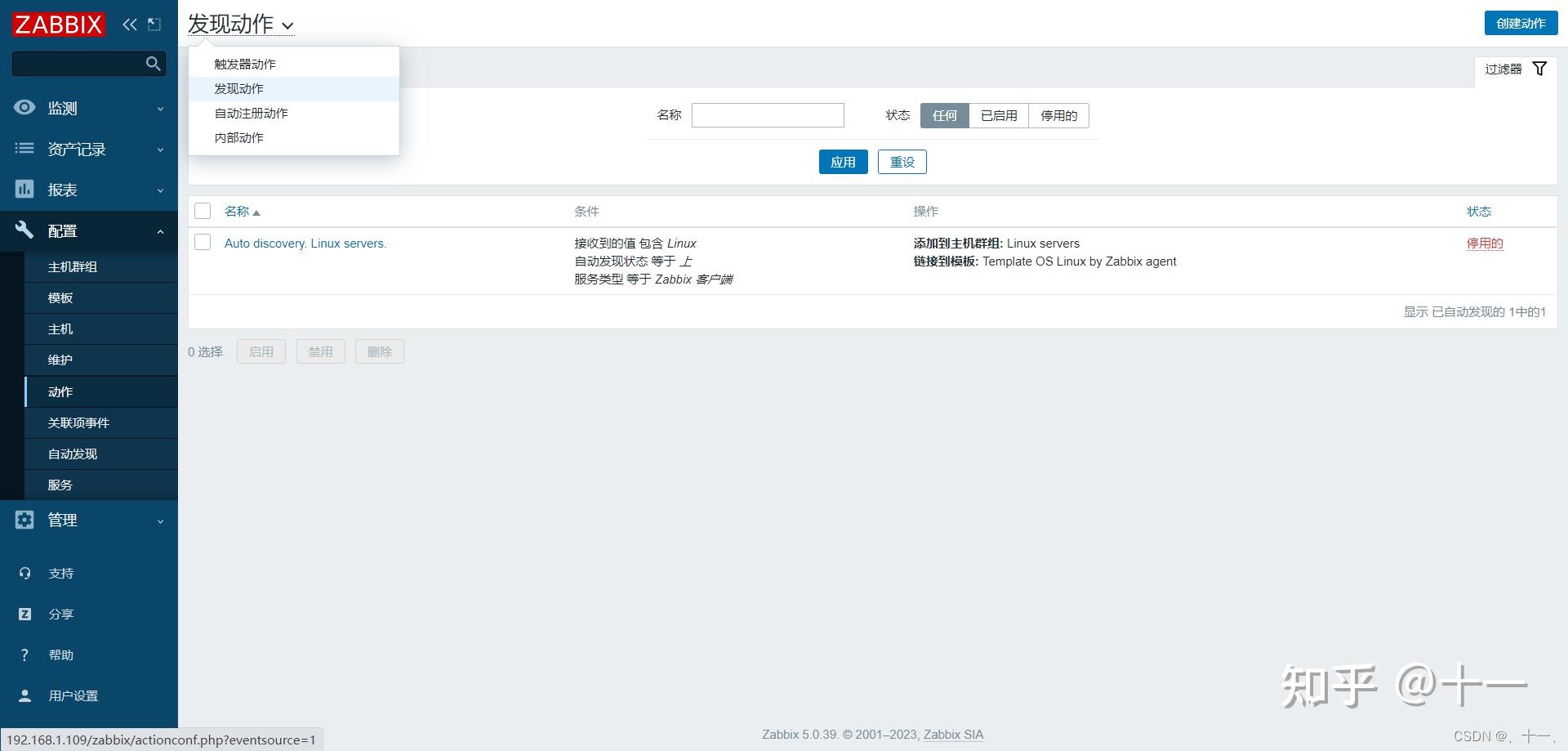Open the 报表 reports sidebar icon
Image resolution: width=1568 pixels, height=751 pixels.
pos(23,189)
